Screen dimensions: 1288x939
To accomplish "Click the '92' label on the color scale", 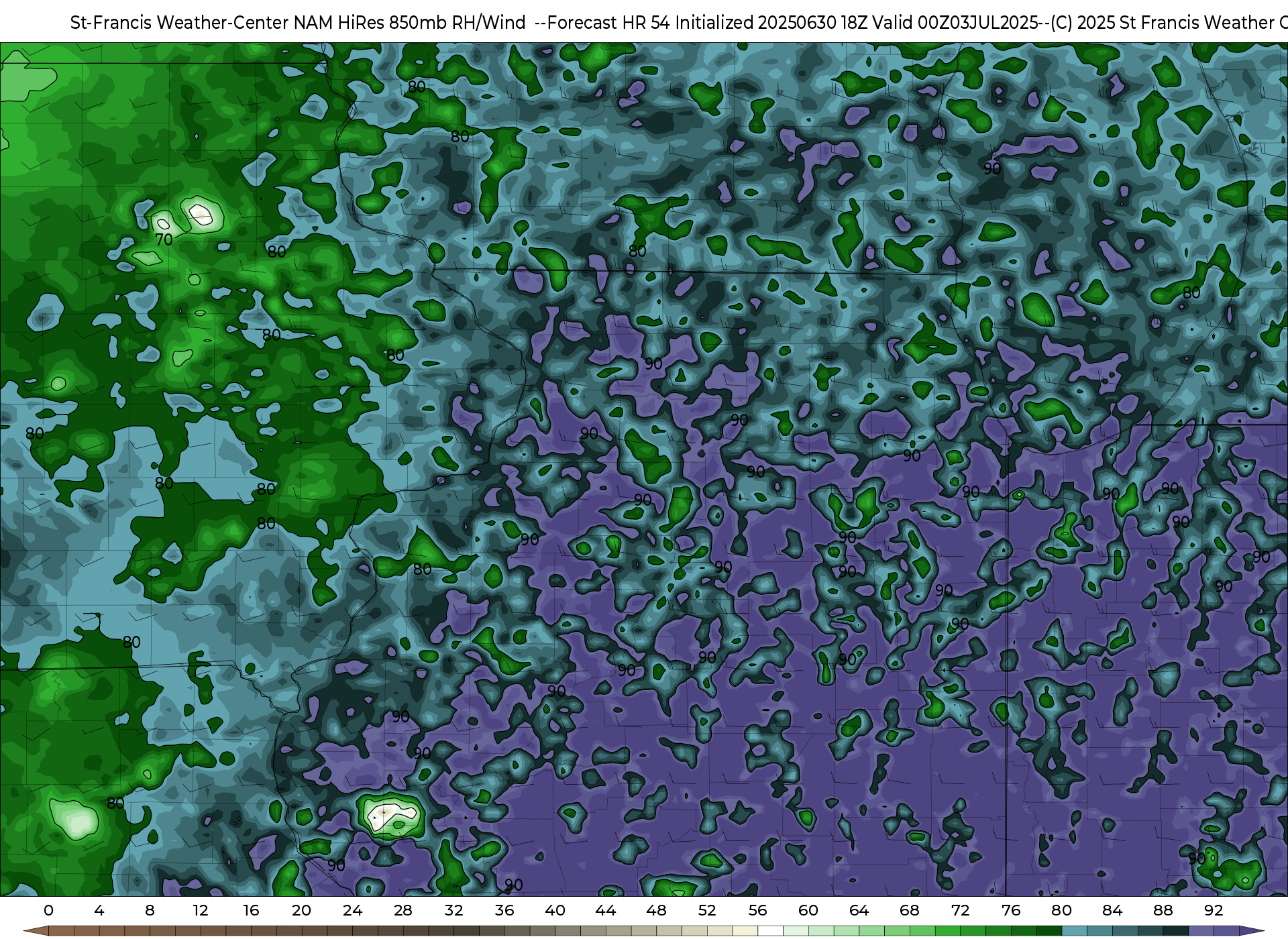I will tap(1214, 910).
